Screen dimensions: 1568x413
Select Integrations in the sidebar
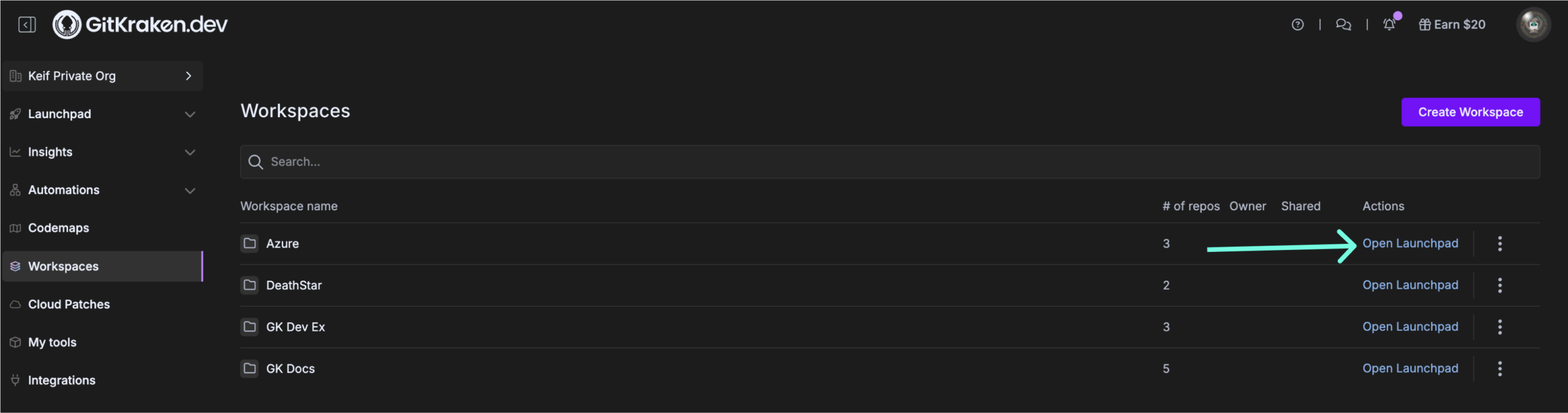[61, 381]
